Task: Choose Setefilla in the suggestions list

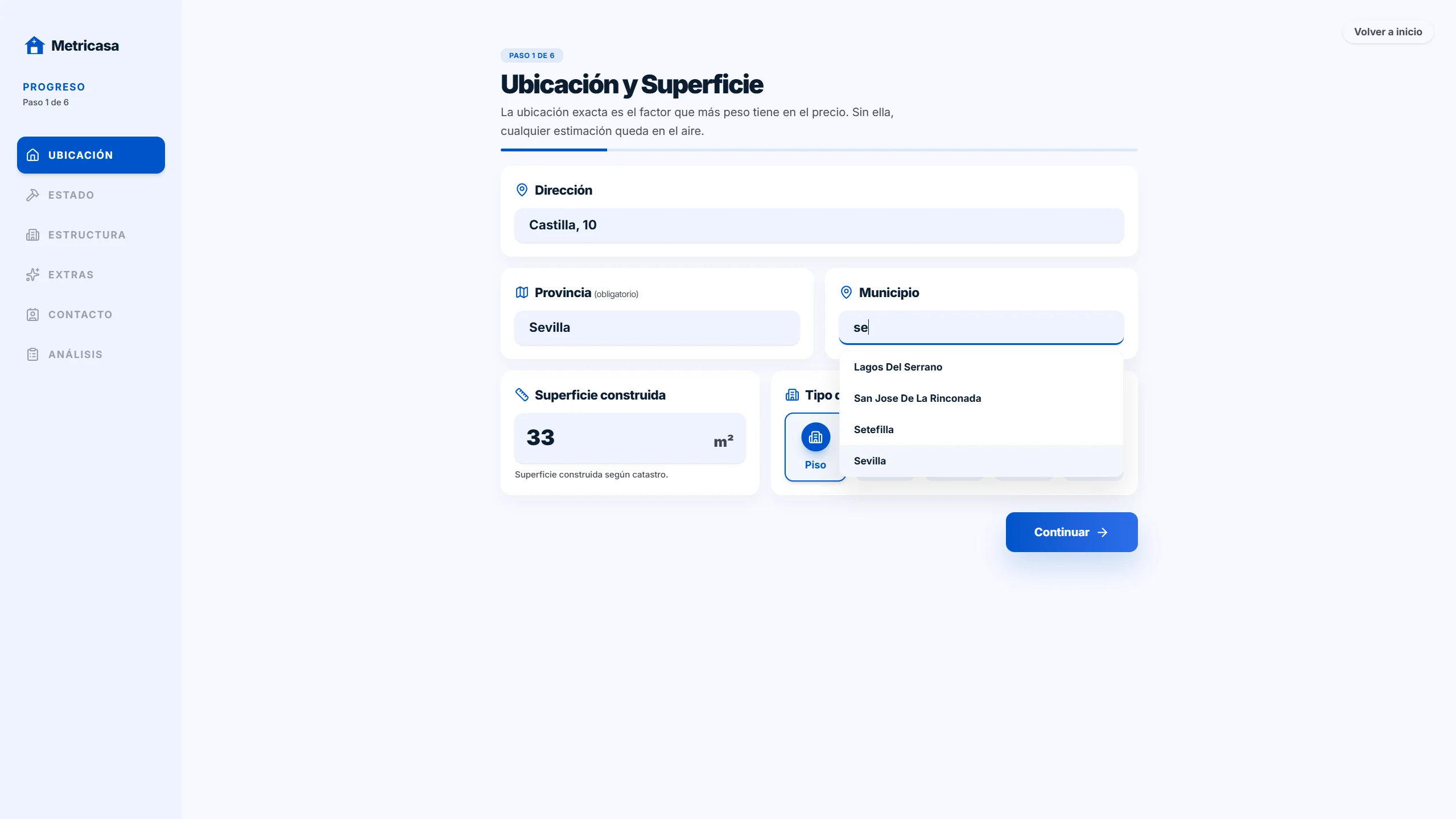Action: [873, 429]
